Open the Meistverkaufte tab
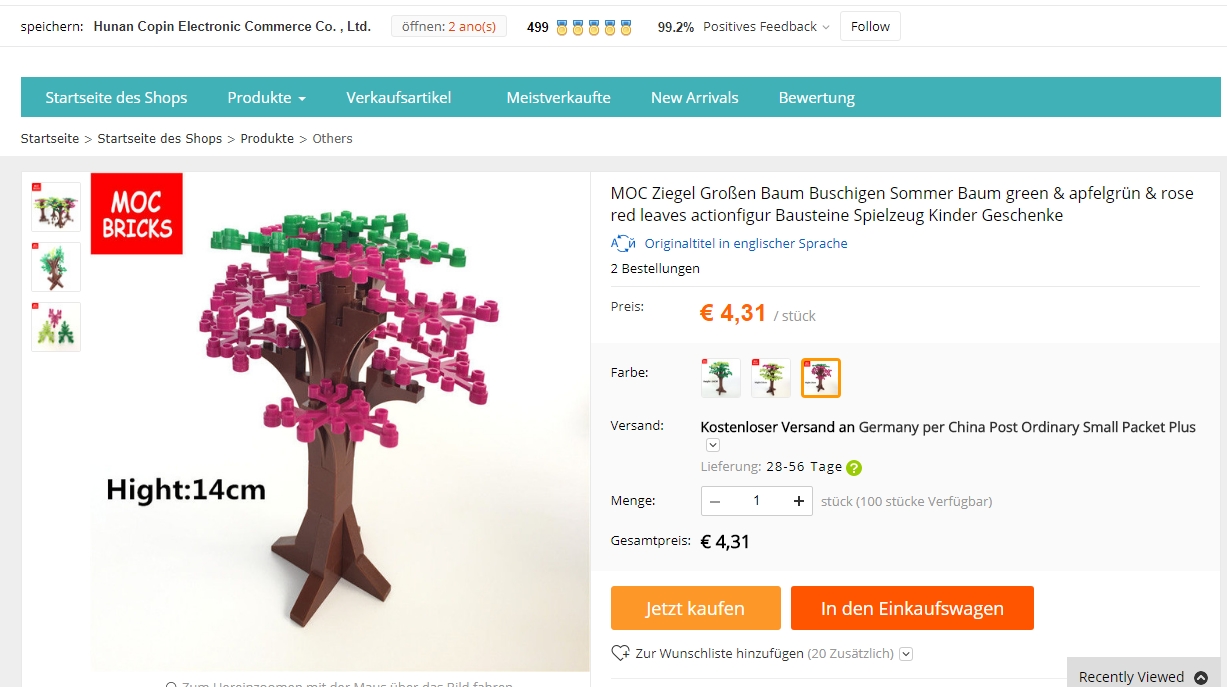 point(558,98)
